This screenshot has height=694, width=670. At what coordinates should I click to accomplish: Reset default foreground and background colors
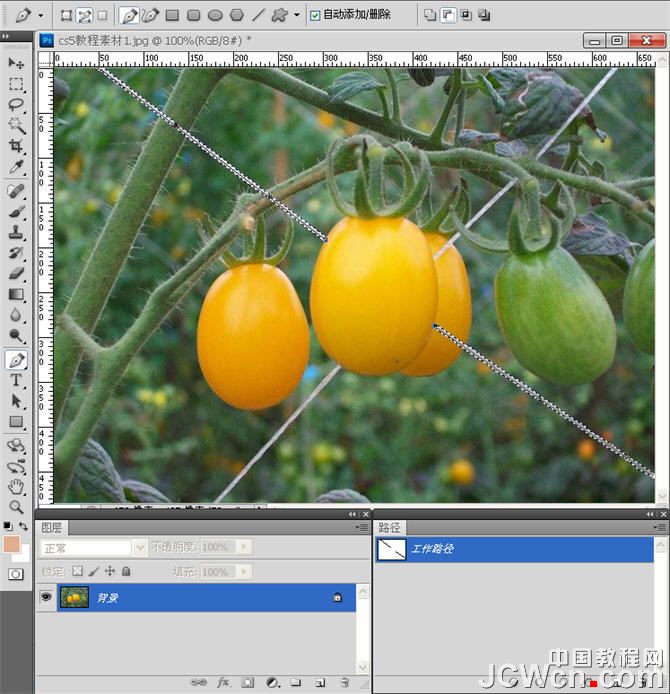[8, 526]
